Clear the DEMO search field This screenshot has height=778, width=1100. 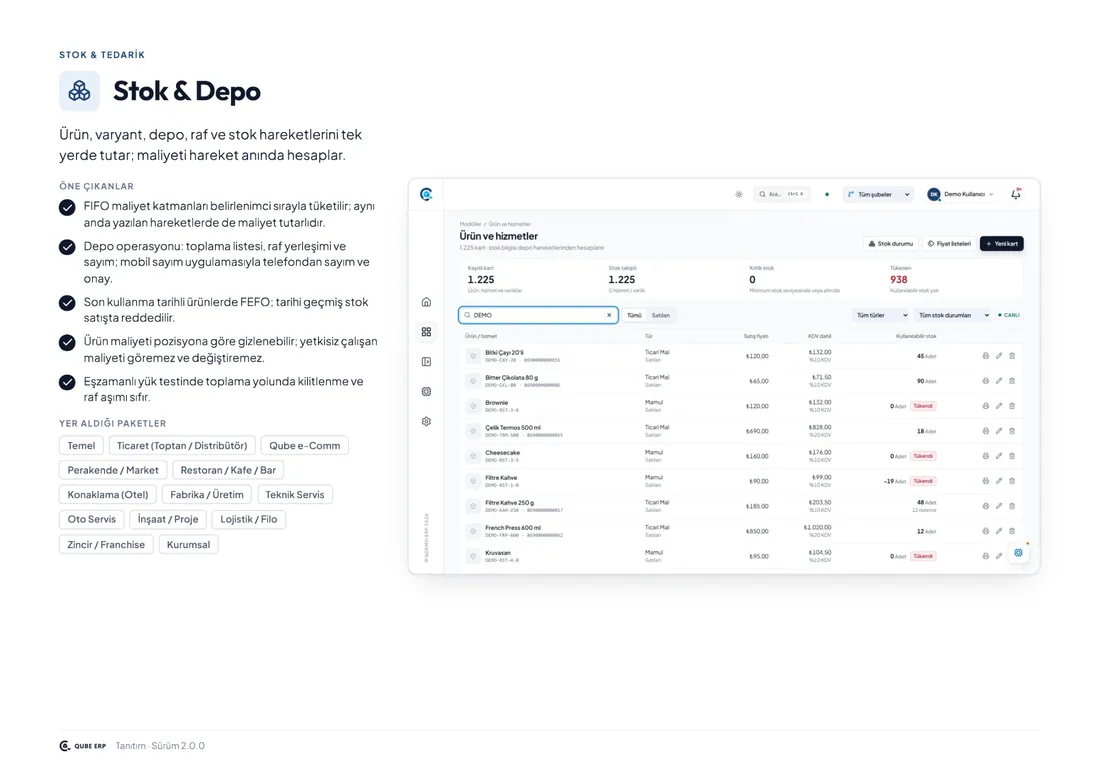(609, 315)
